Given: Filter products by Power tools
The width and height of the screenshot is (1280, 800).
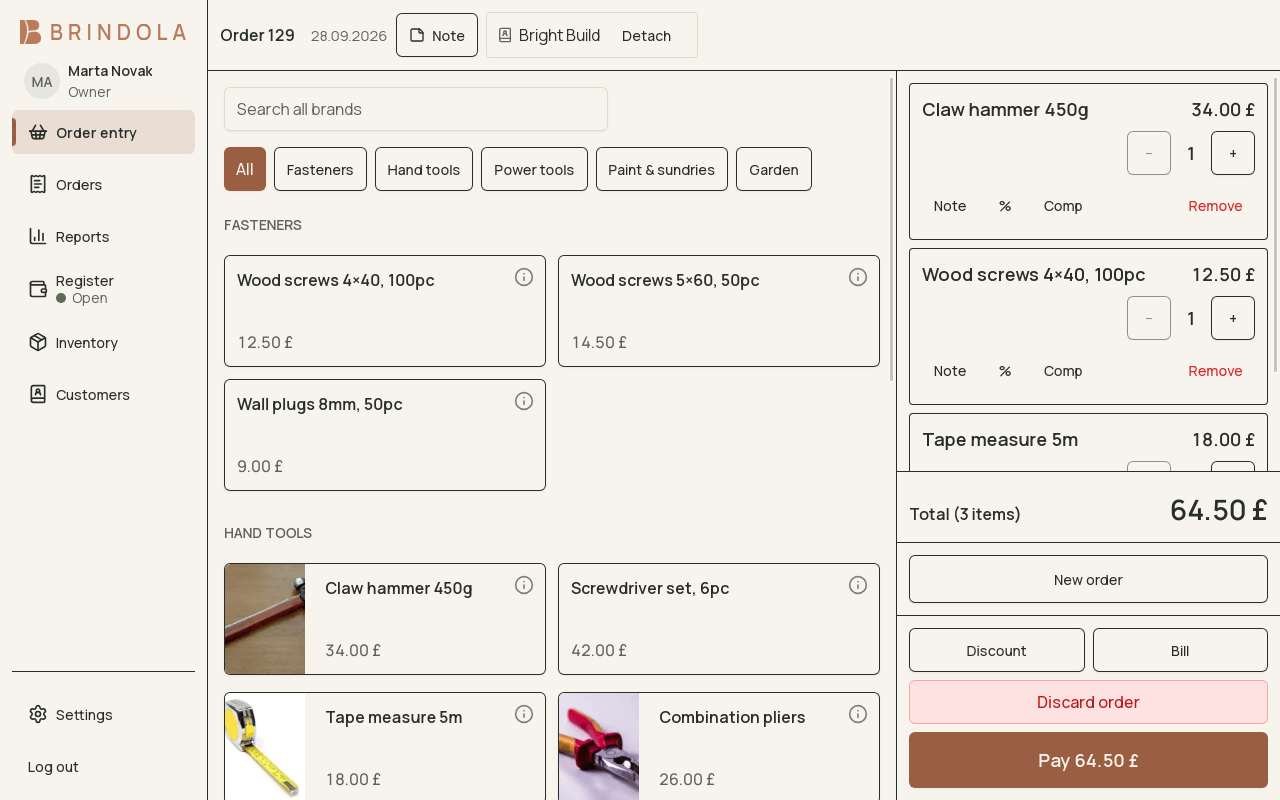Looking at the screenshot, I should (534, 169).
